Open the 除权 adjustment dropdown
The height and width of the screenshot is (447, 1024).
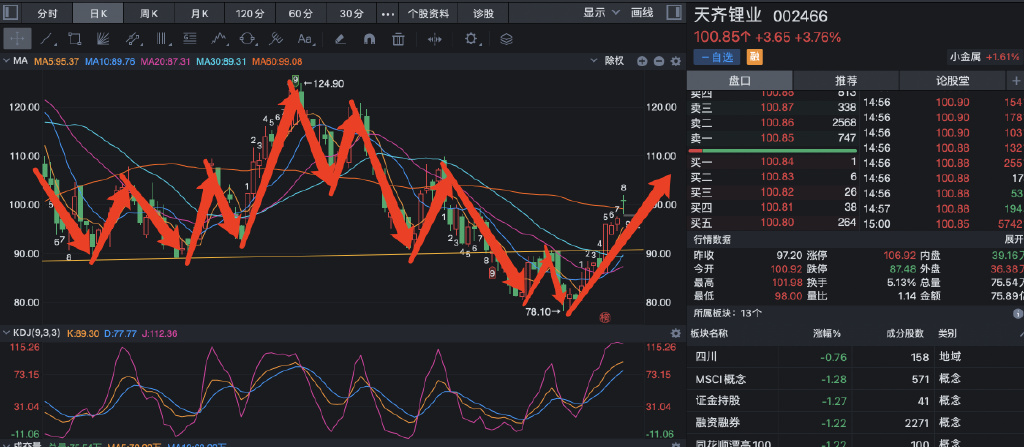pos(607,61)
